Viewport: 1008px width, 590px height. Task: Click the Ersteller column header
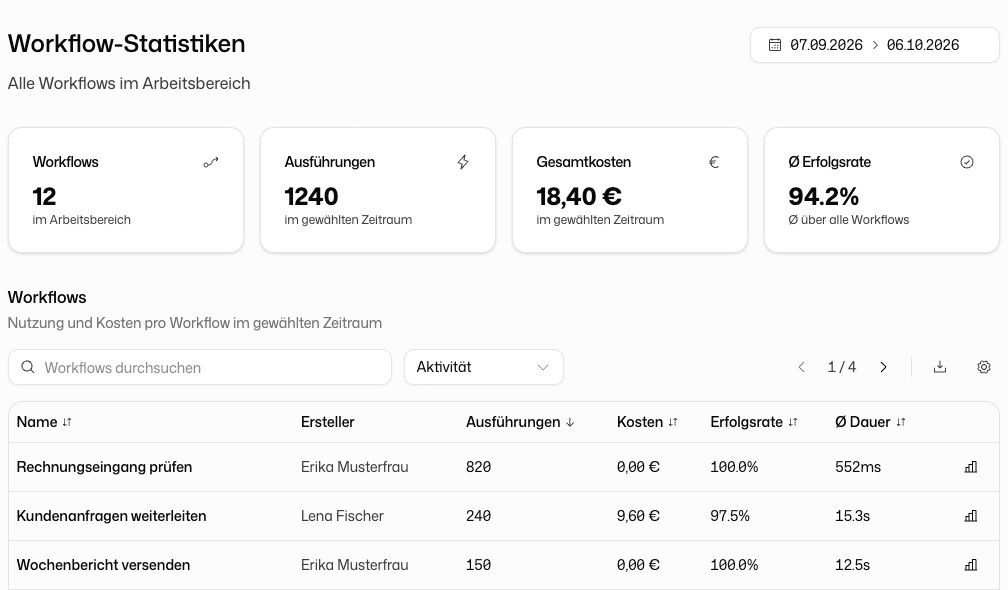[x=327, y=422]
